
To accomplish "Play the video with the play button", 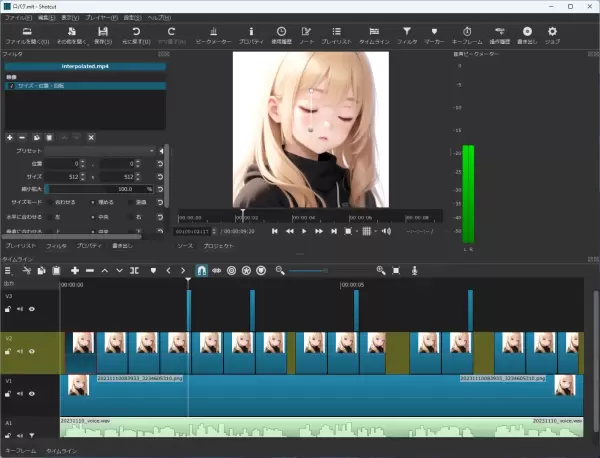I will (x=304, y=231).
